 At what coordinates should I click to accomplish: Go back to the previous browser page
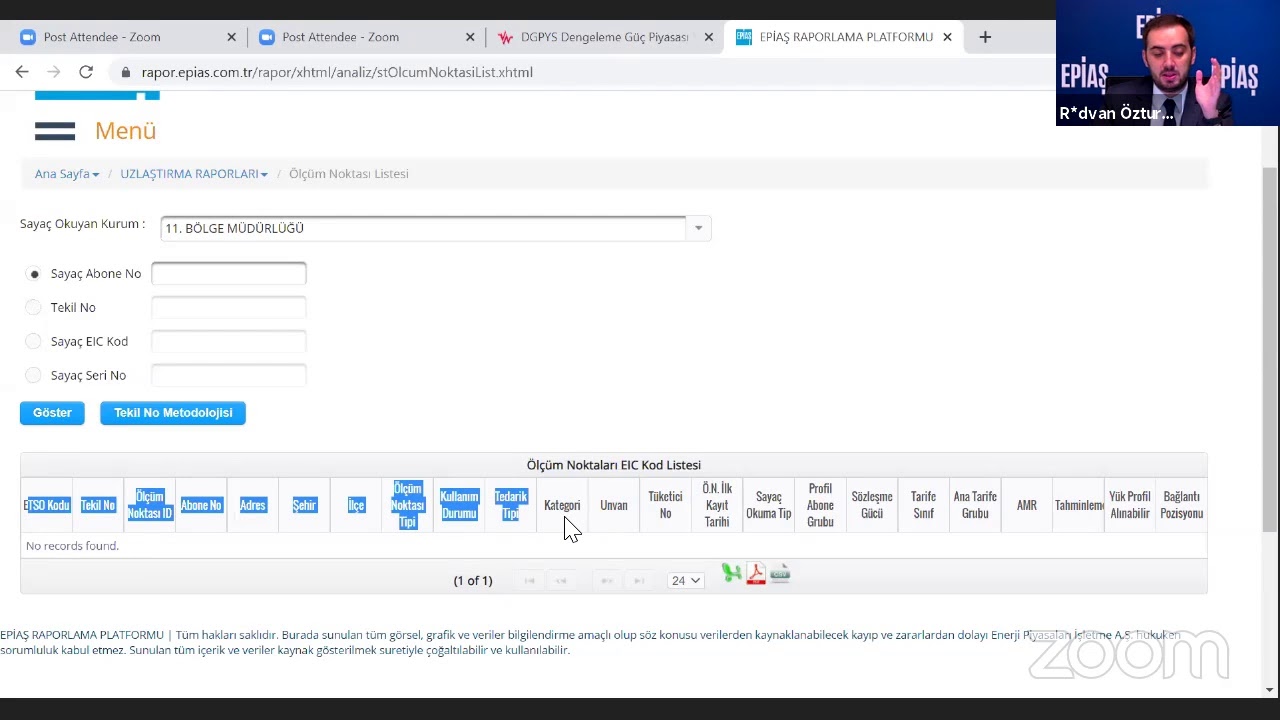pos(22,72)
